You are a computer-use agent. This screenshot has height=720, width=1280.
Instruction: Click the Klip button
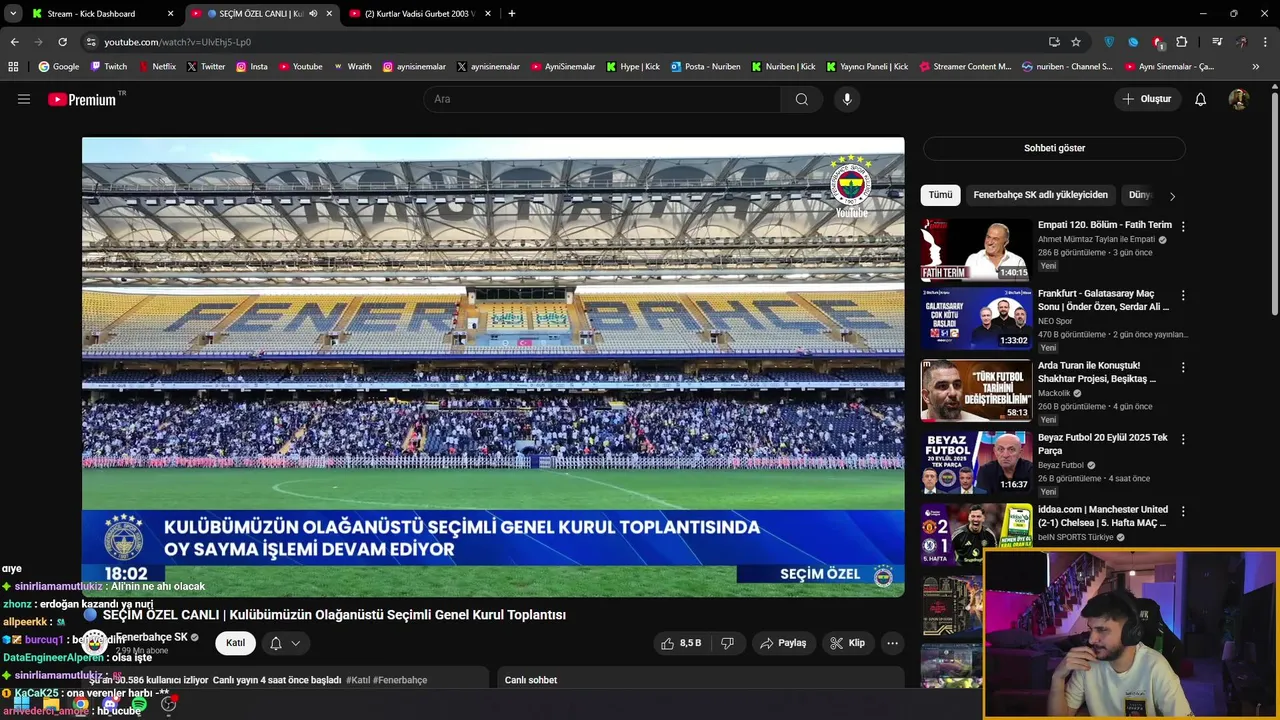[x=848, y=643]
